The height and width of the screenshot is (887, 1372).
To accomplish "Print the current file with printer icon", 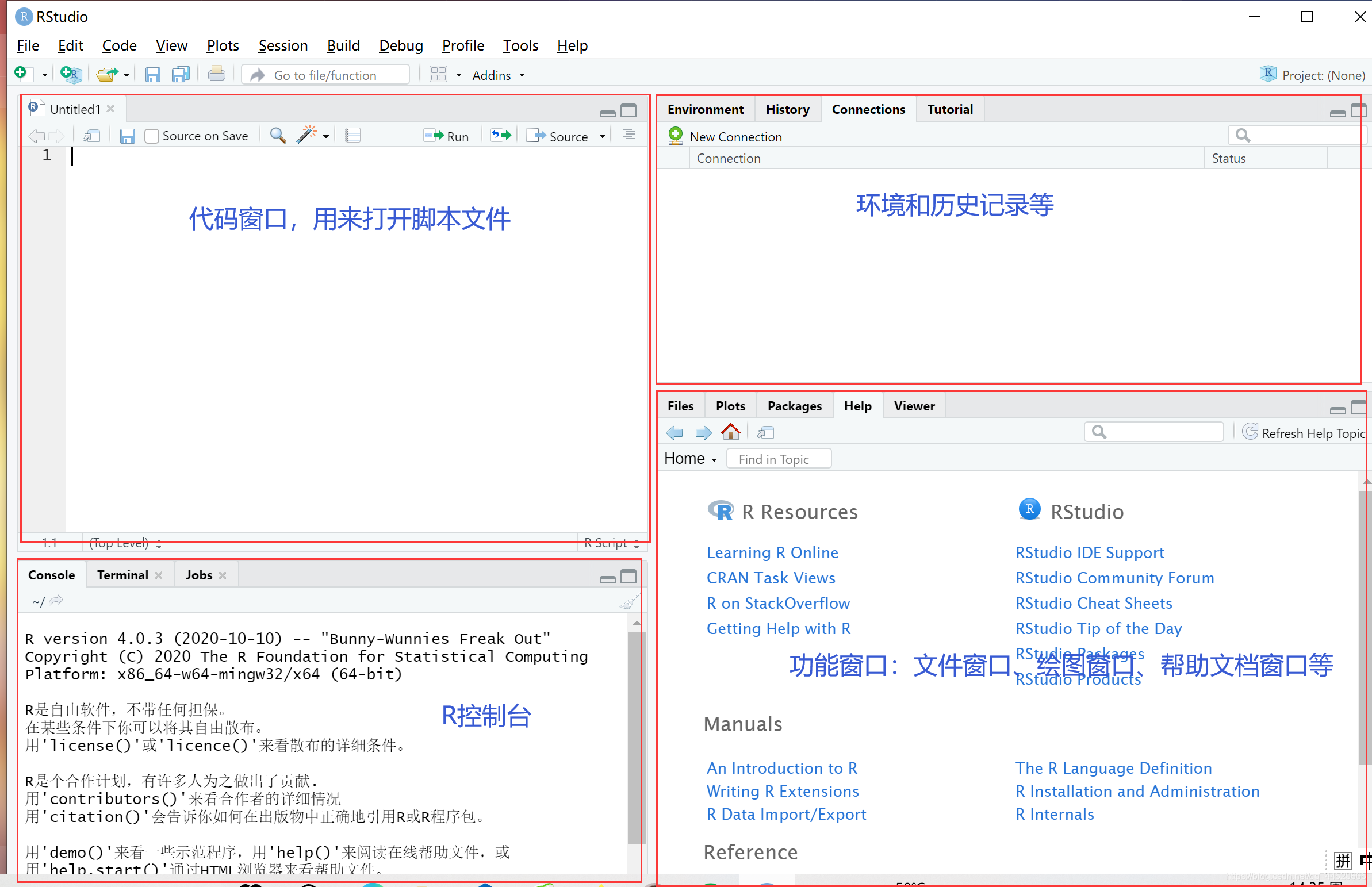I will point(217,74).
